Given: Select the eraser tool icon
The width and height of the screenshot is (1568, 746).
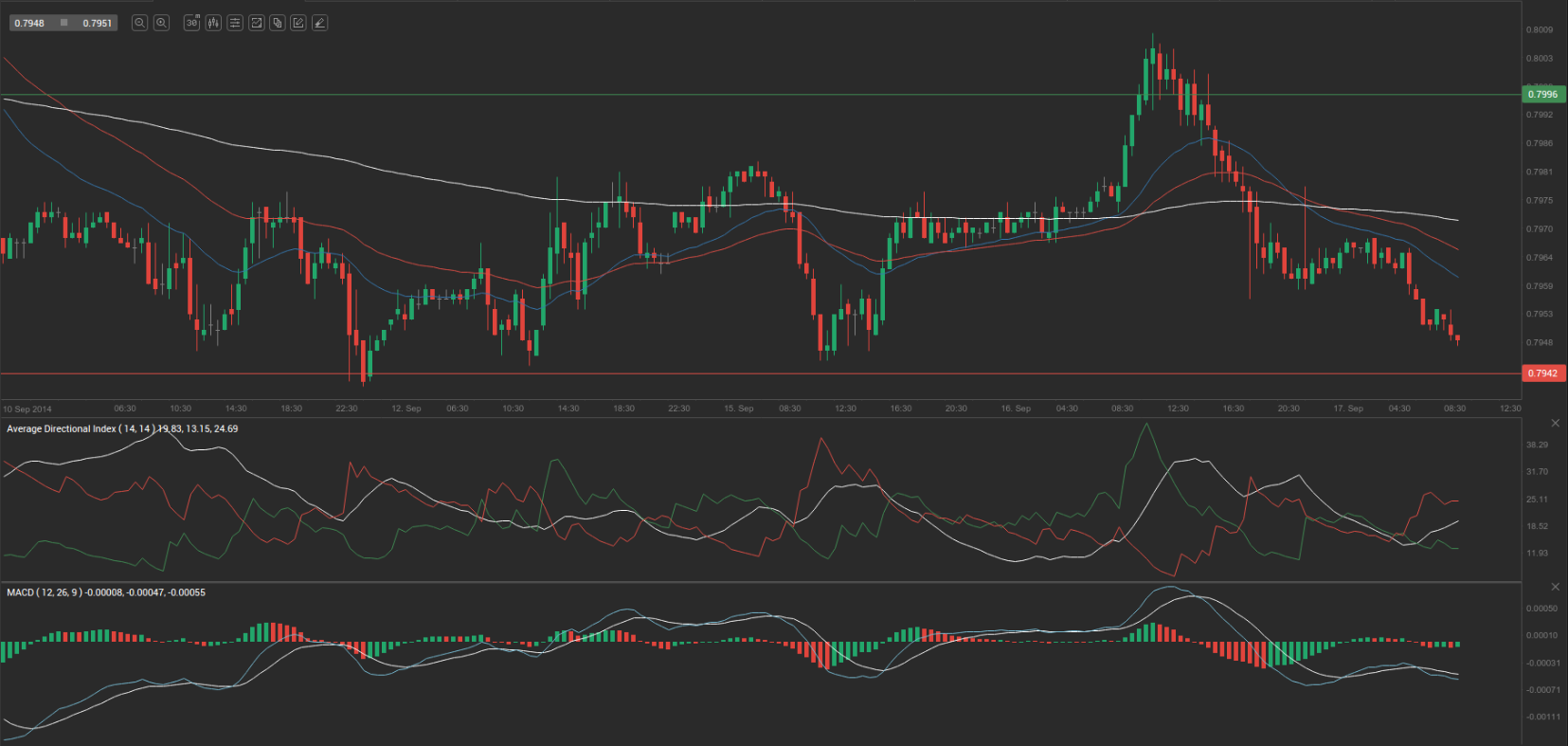Looking at the screenshot, I should [x=320, y=23].
